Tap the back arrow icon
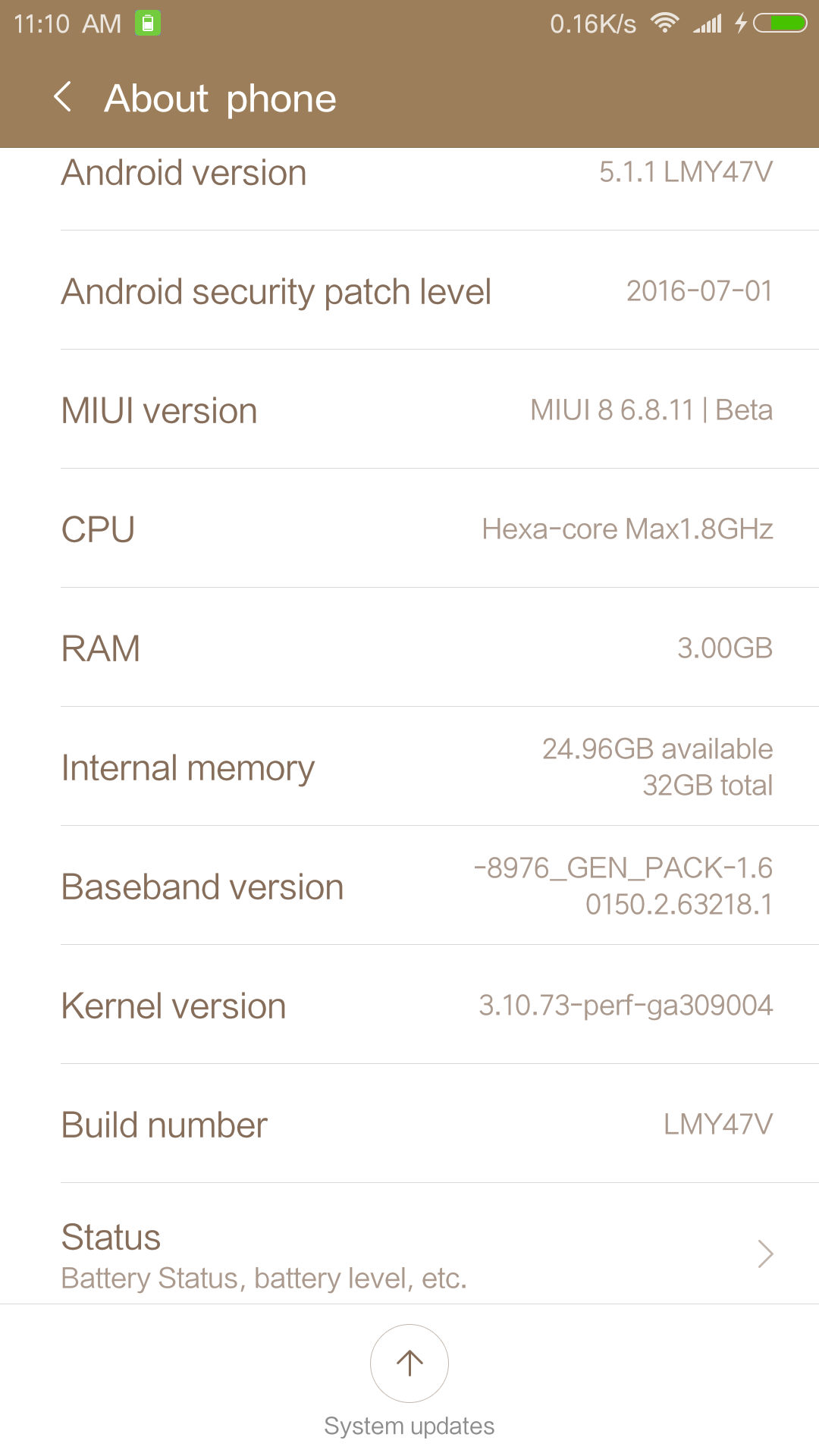The image size is (819, 1456). (x=64, y=97)
